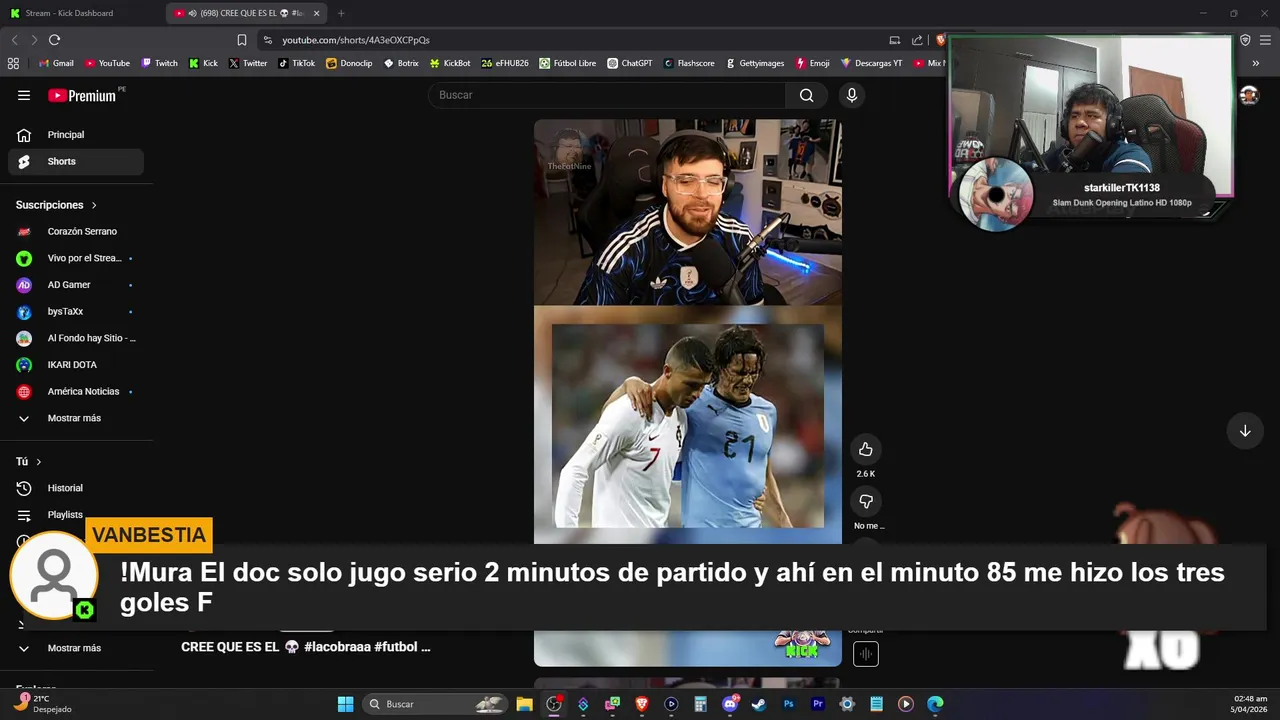The width and height of the screenshot is (1280, 720).
Task: Launch Premiere Pro from the taskbar
Action: pyautogui.click(x=818, y=704)
